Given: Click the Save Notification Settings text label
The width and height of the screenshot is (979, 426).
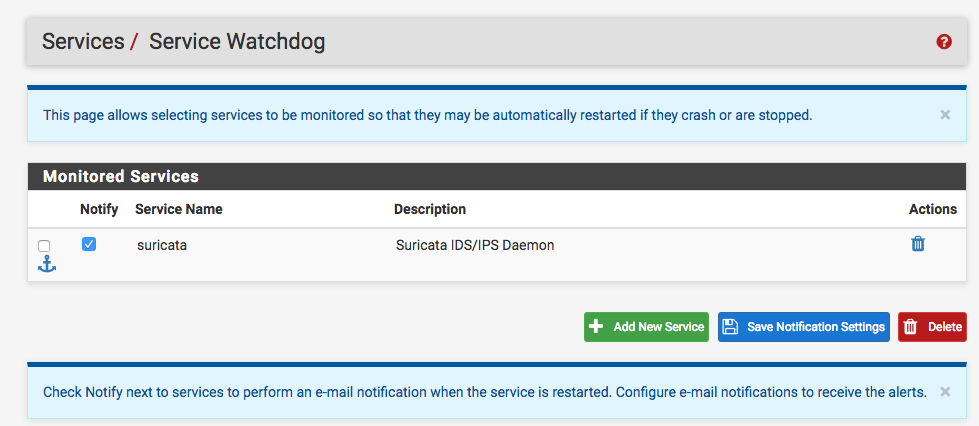Looking at the screenshot, I should 815,327.
